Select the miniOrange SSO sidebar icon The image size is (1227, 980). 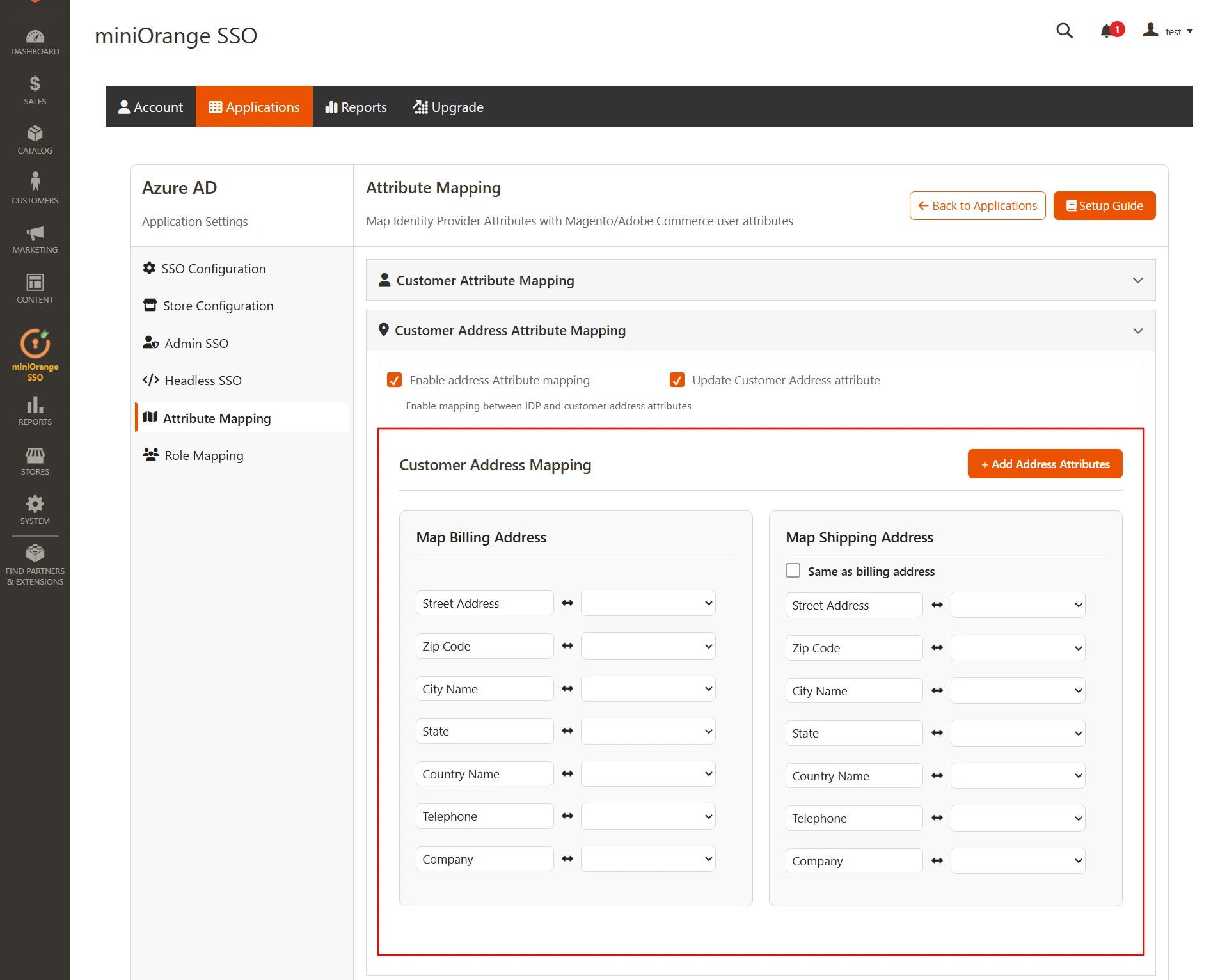(35, 354)
